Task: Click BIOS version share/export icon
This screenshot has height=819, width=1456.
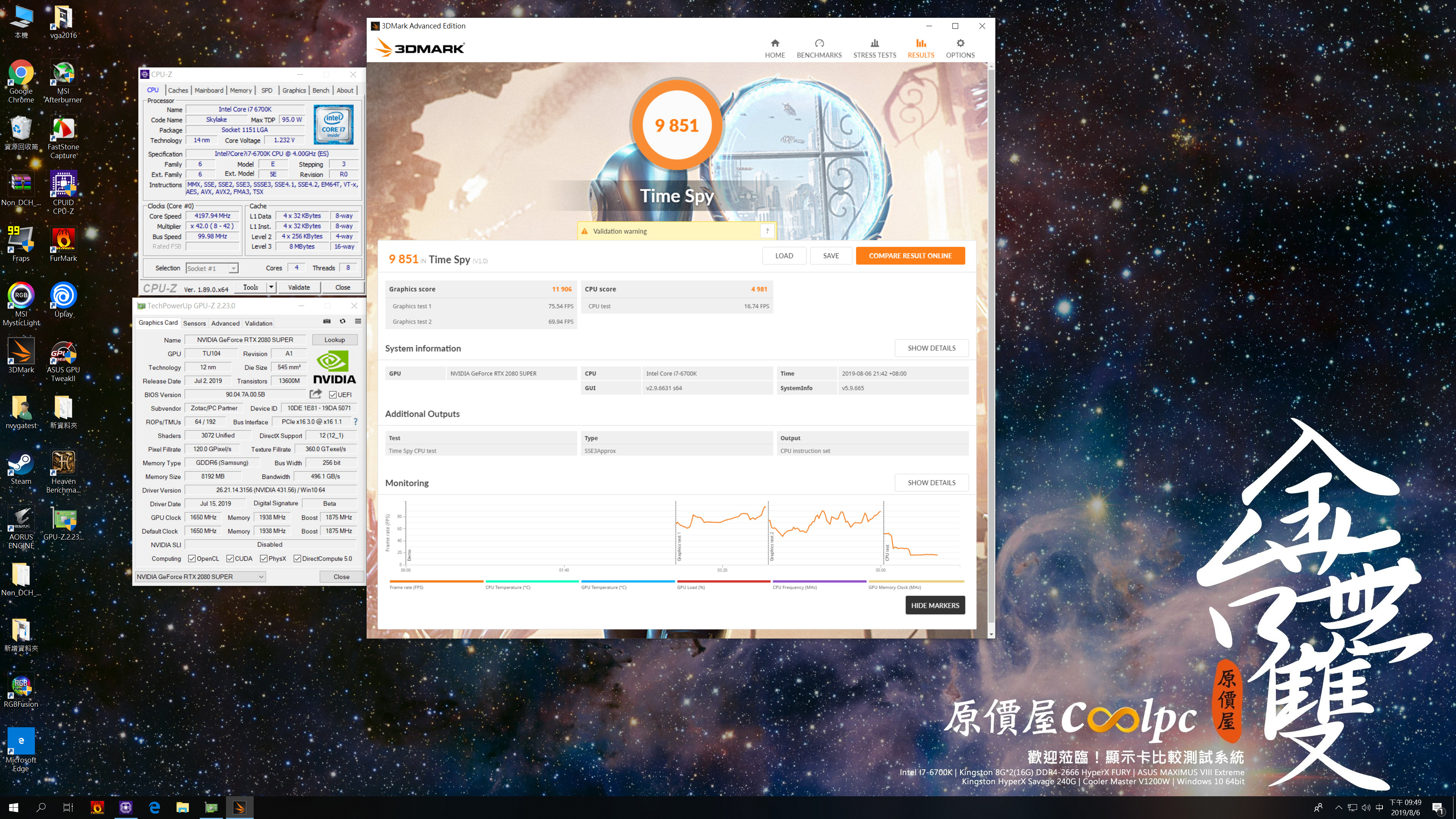Action: 315,394
